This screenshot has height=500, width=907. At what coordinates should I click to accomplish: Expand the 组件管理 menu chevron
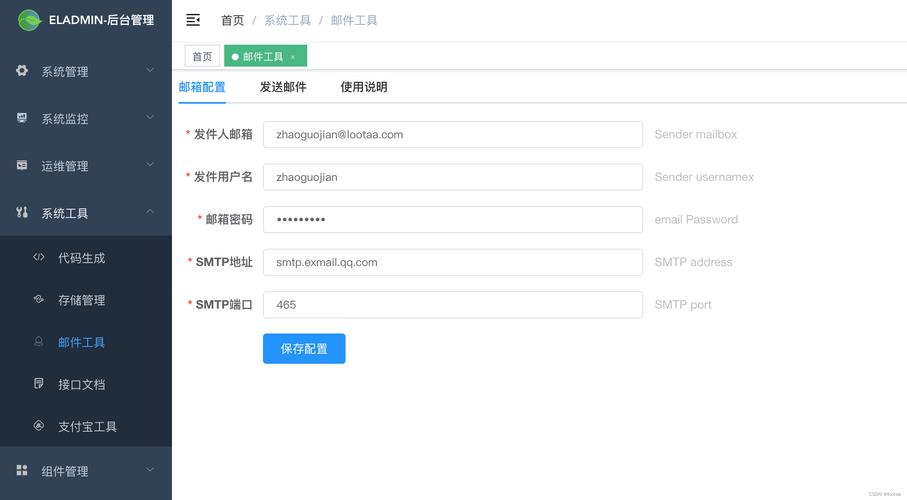150,469
